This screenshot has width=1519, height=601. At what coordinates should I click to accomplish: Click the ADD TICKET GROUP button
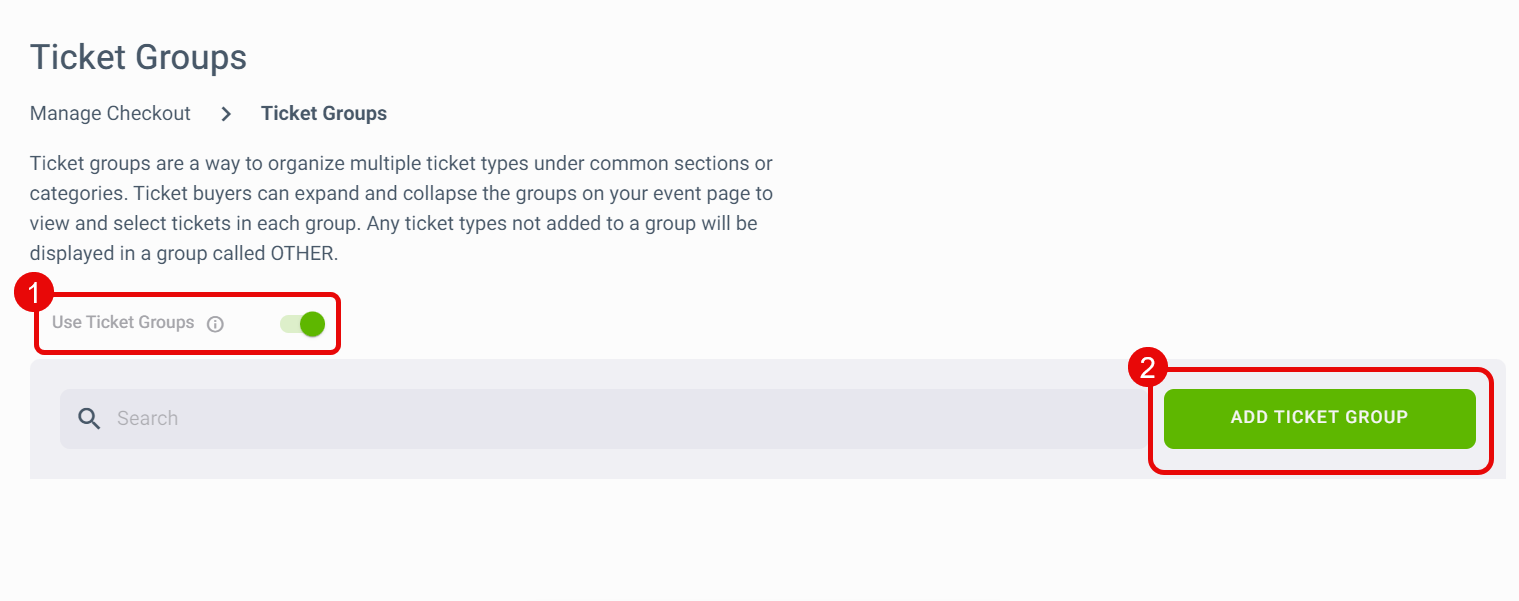[1319, 418]
